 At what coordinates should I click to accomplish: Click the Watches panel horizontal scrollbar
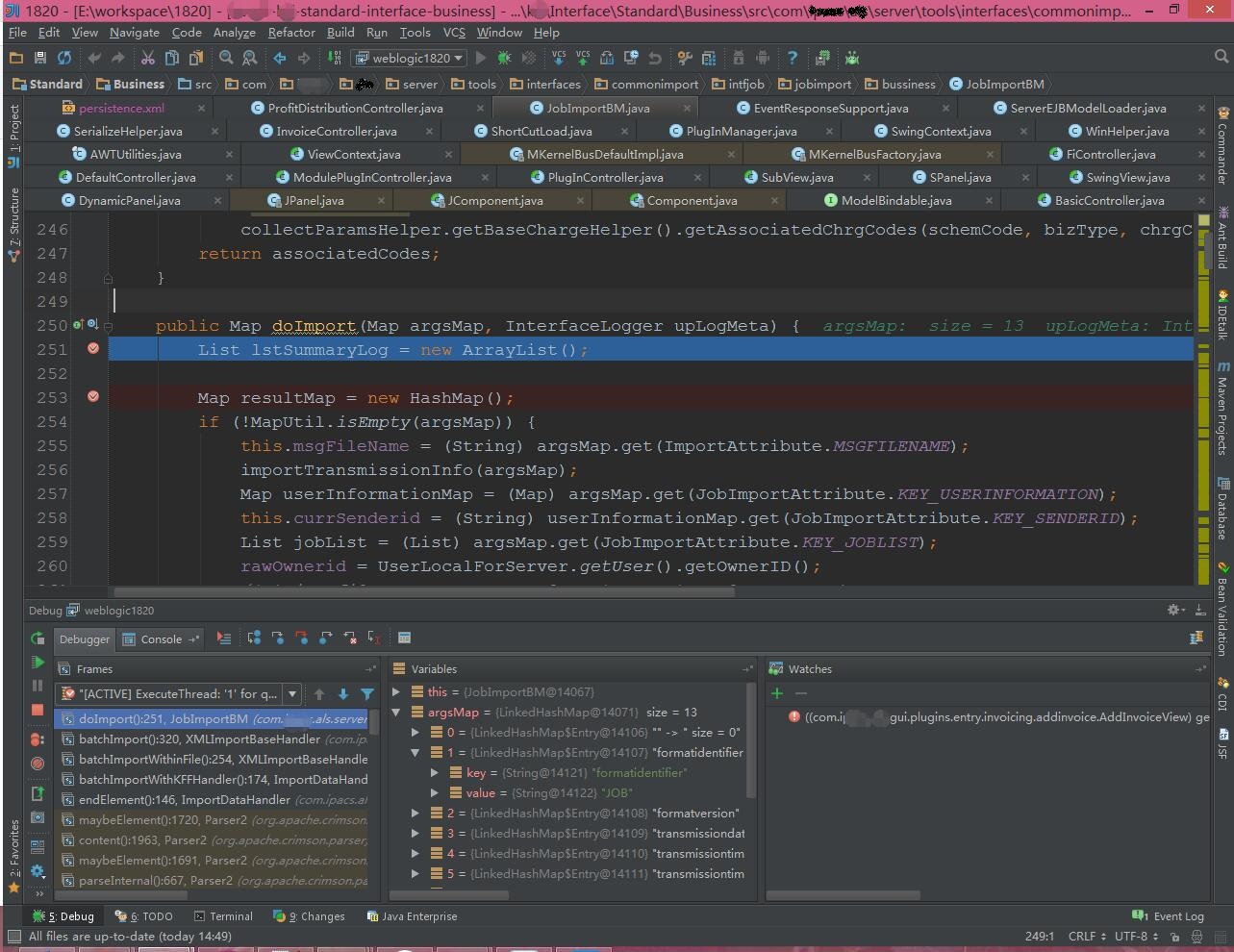[844, 894]
